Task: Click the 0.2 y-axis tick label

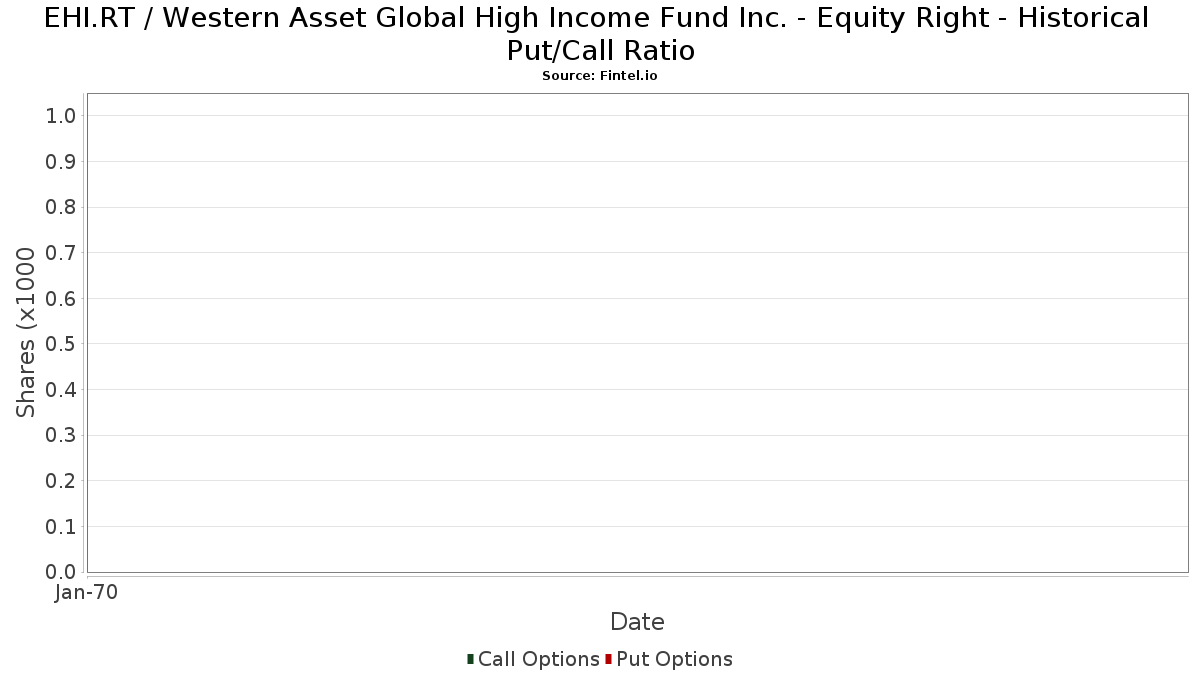Action: pyautogui.click(x=62, y=481)
